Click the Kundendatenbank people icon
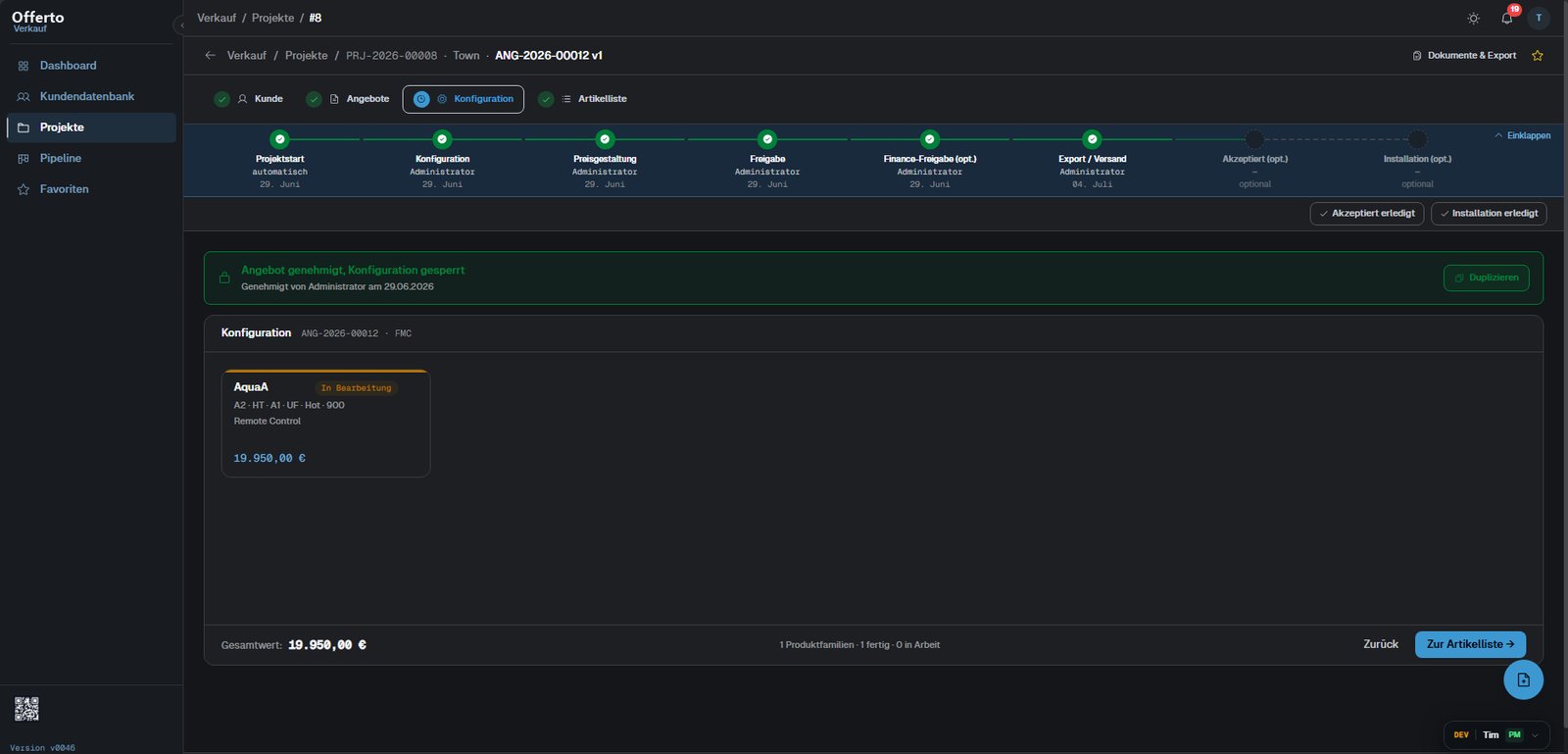 [24, 97]
